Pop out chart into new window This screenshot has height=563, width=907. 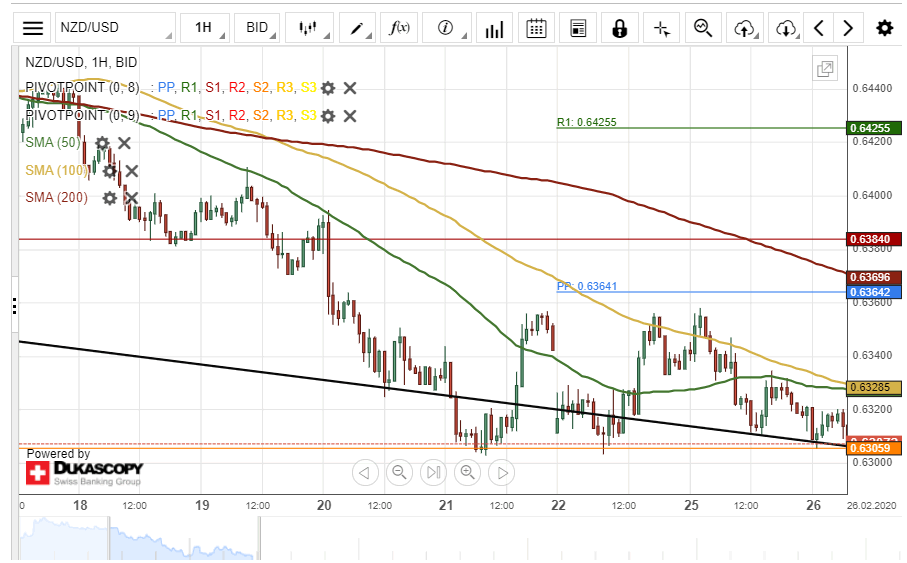825,69
